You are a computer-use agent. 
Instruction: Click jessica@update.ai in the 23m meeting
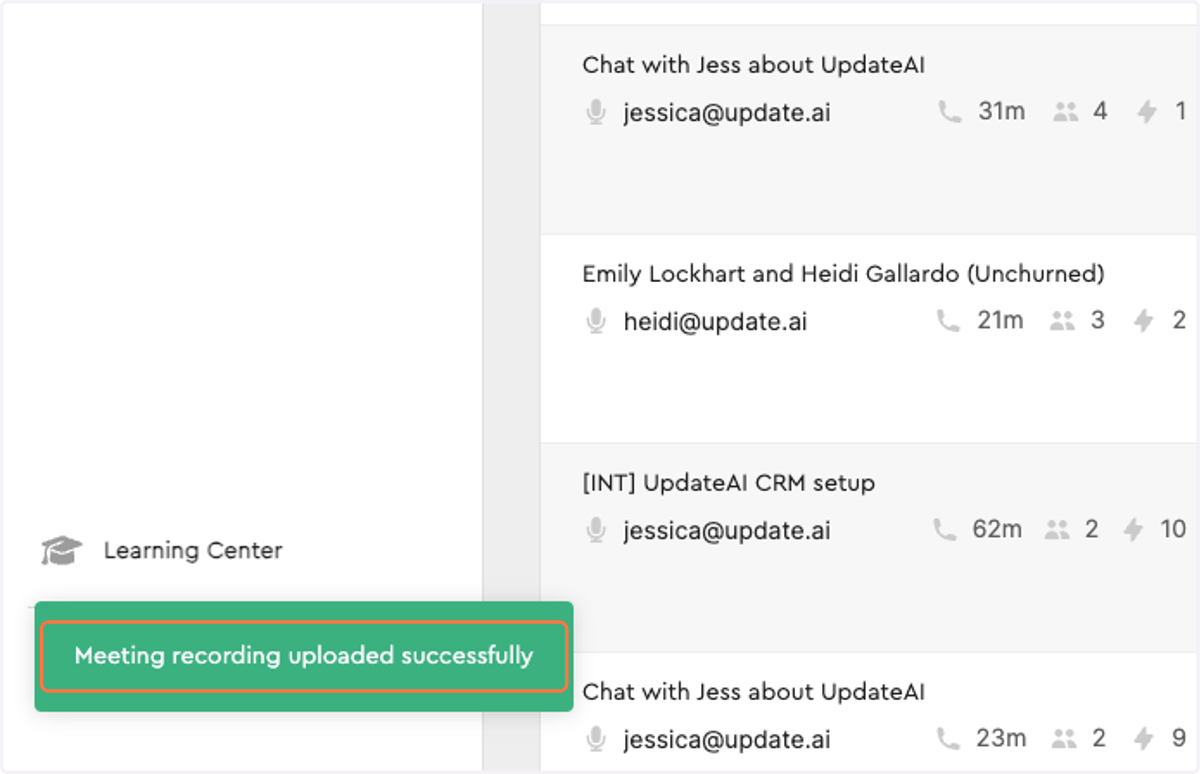tap(727, 739)
